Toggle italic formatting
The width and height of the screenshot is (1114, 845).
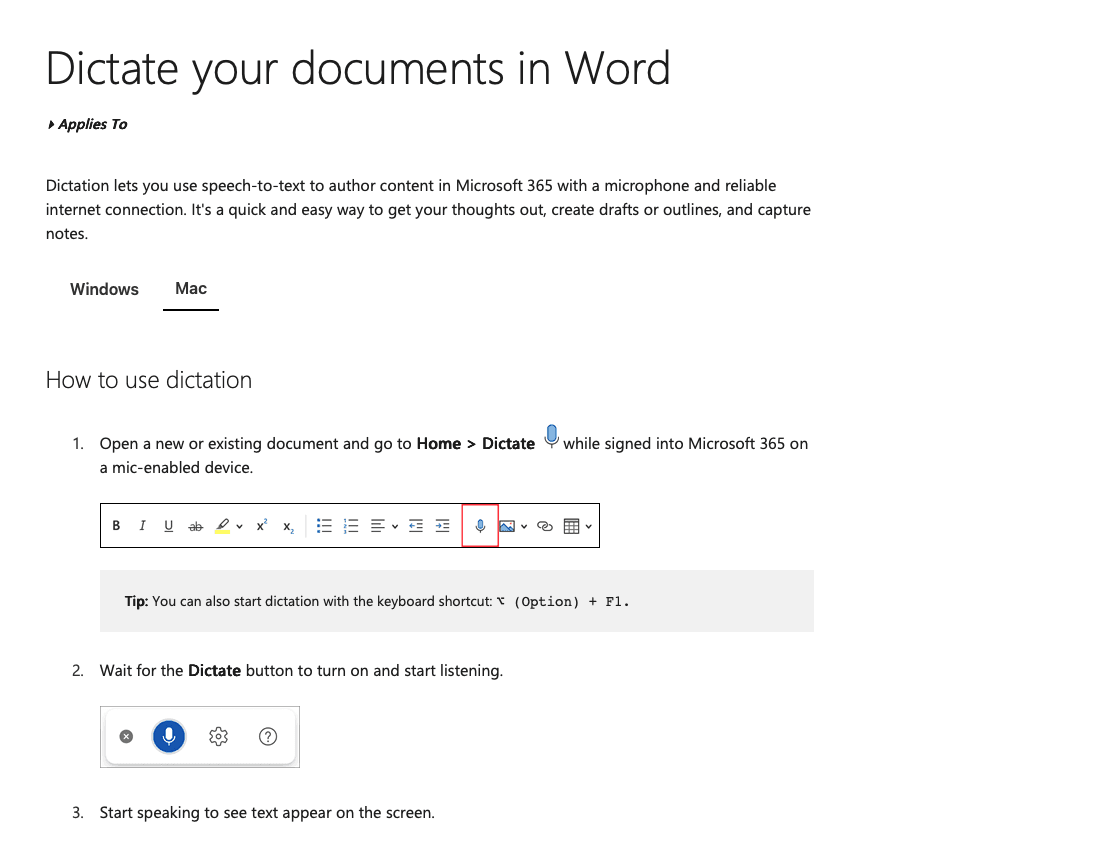(x=142, y=525)
